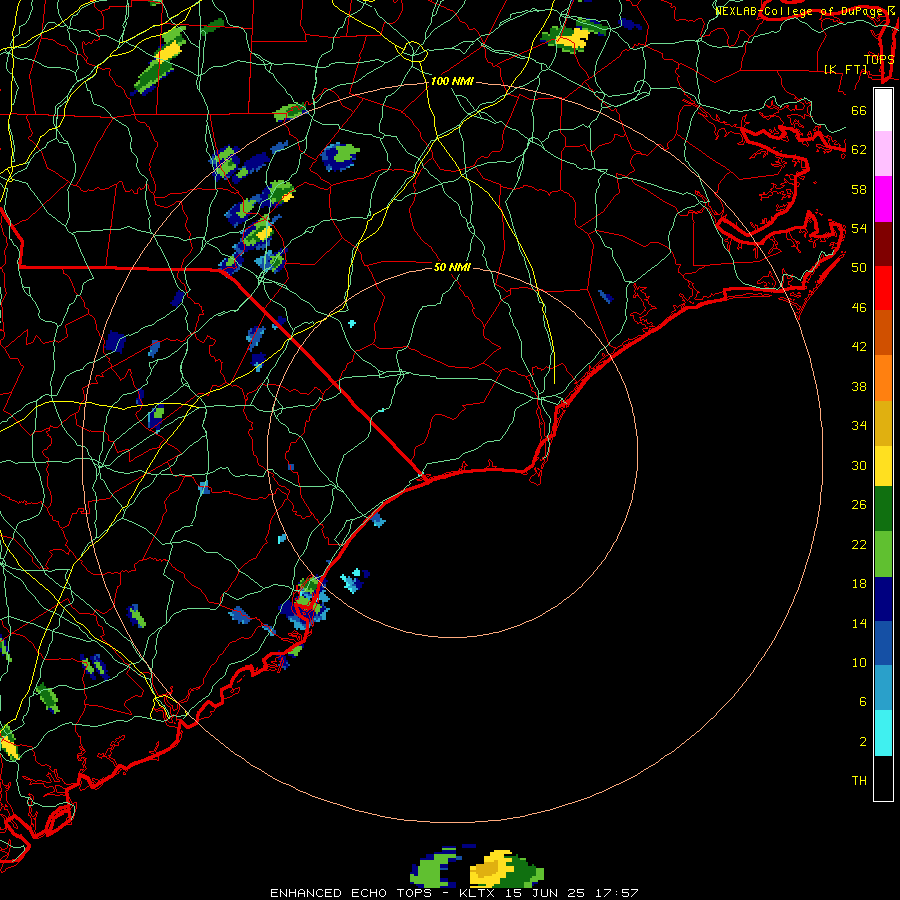Select the dark green legend swatch

click(883, 509)
